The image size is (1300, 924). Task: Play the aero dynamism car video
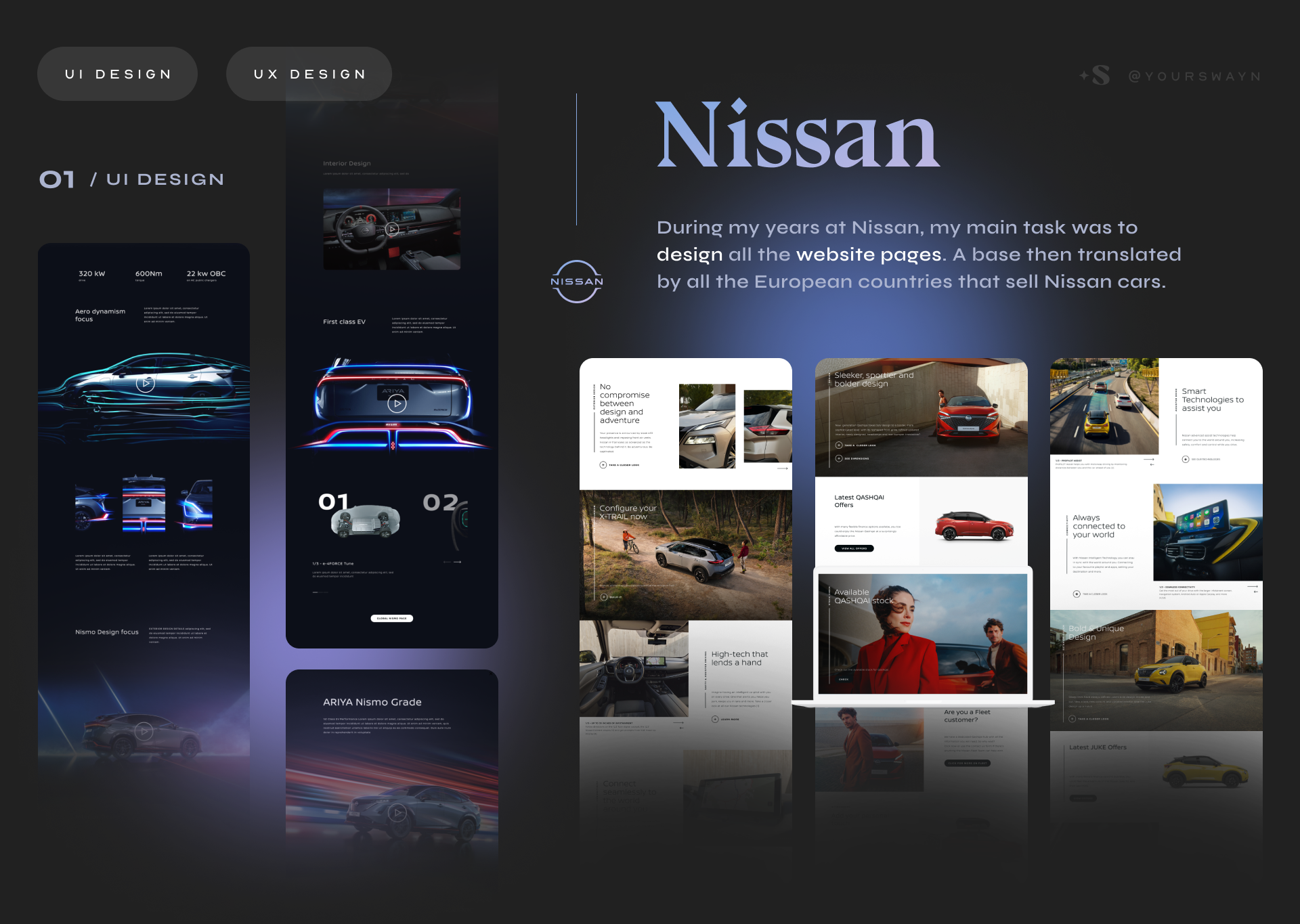[145, 384]
